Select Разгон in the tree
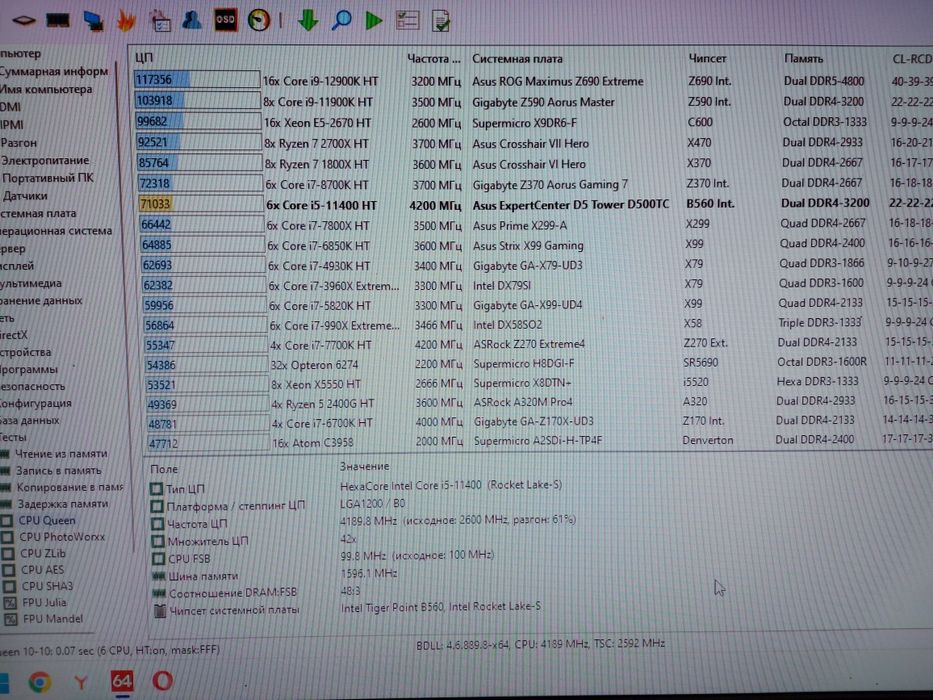 [18, 143]
